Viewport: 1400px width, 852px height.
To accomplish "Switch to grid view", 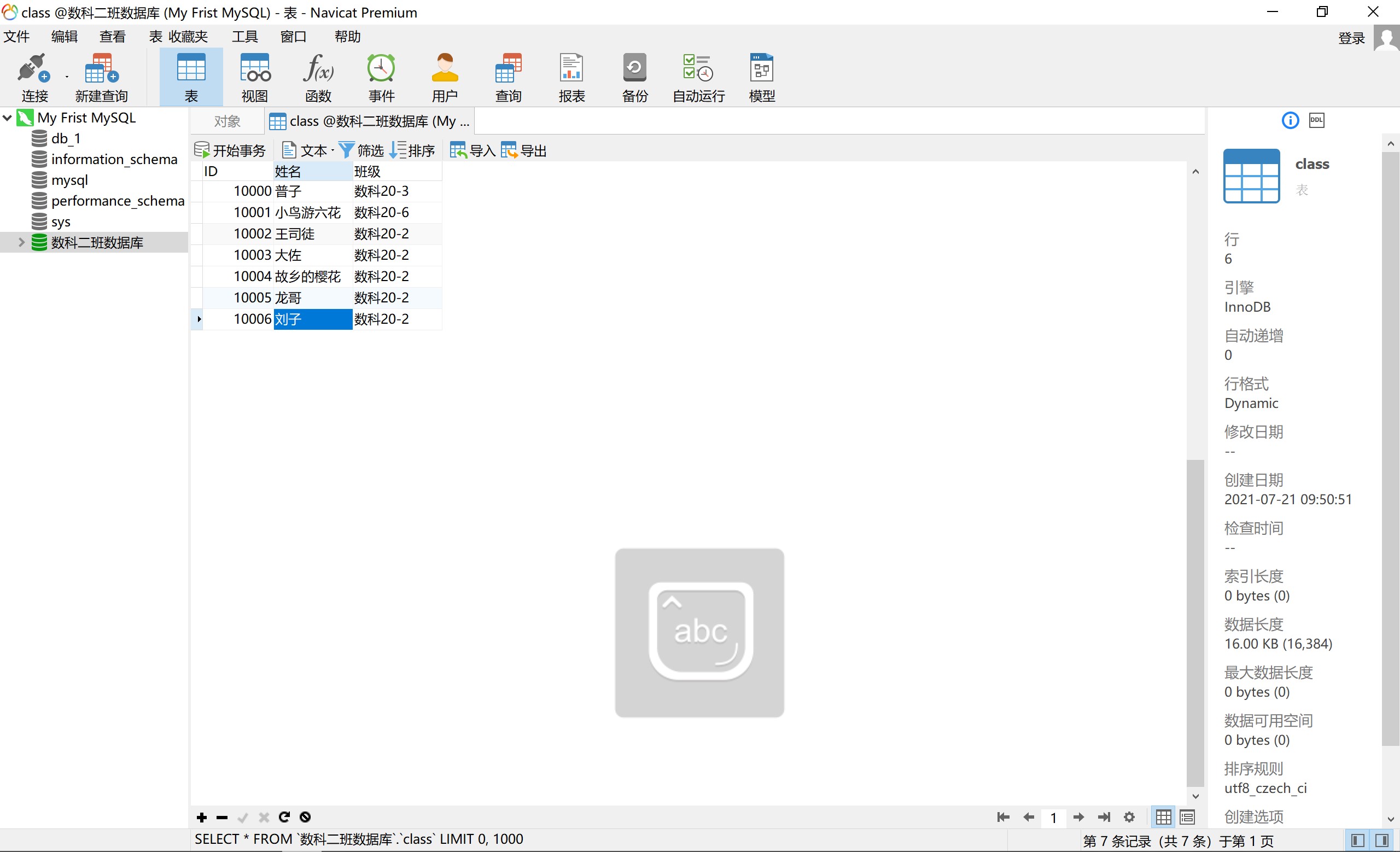I will pos(1163,817).
